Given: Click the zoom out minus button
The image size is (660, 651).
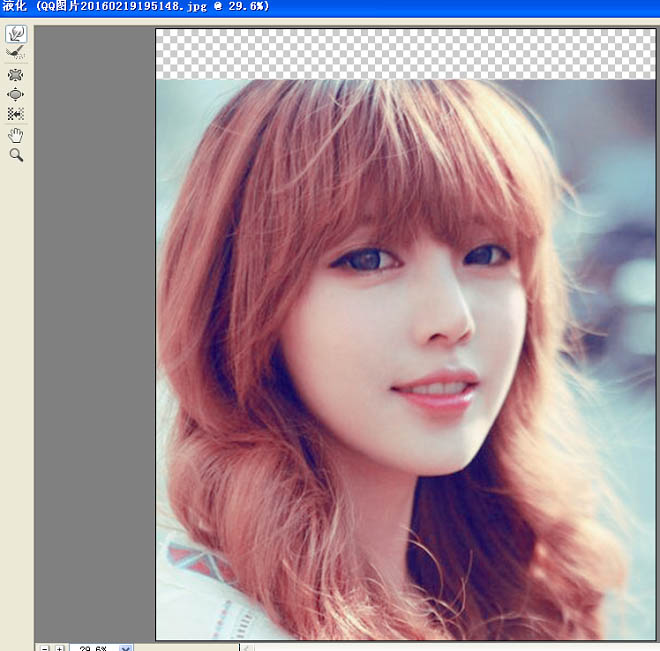Looking at the screenshot, I should (44, 647).
